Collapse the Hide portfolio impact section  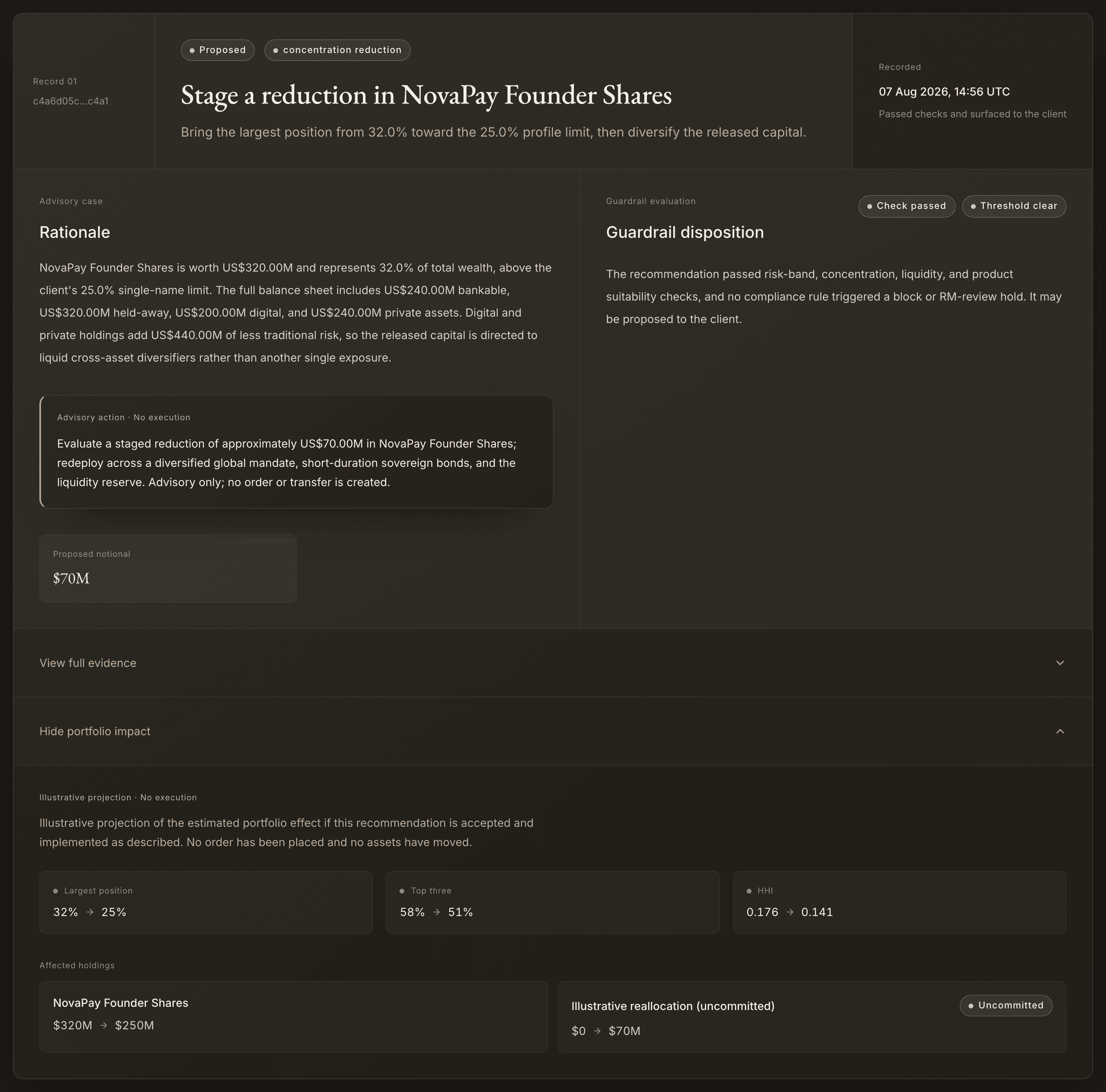click(x=553, y=732)
